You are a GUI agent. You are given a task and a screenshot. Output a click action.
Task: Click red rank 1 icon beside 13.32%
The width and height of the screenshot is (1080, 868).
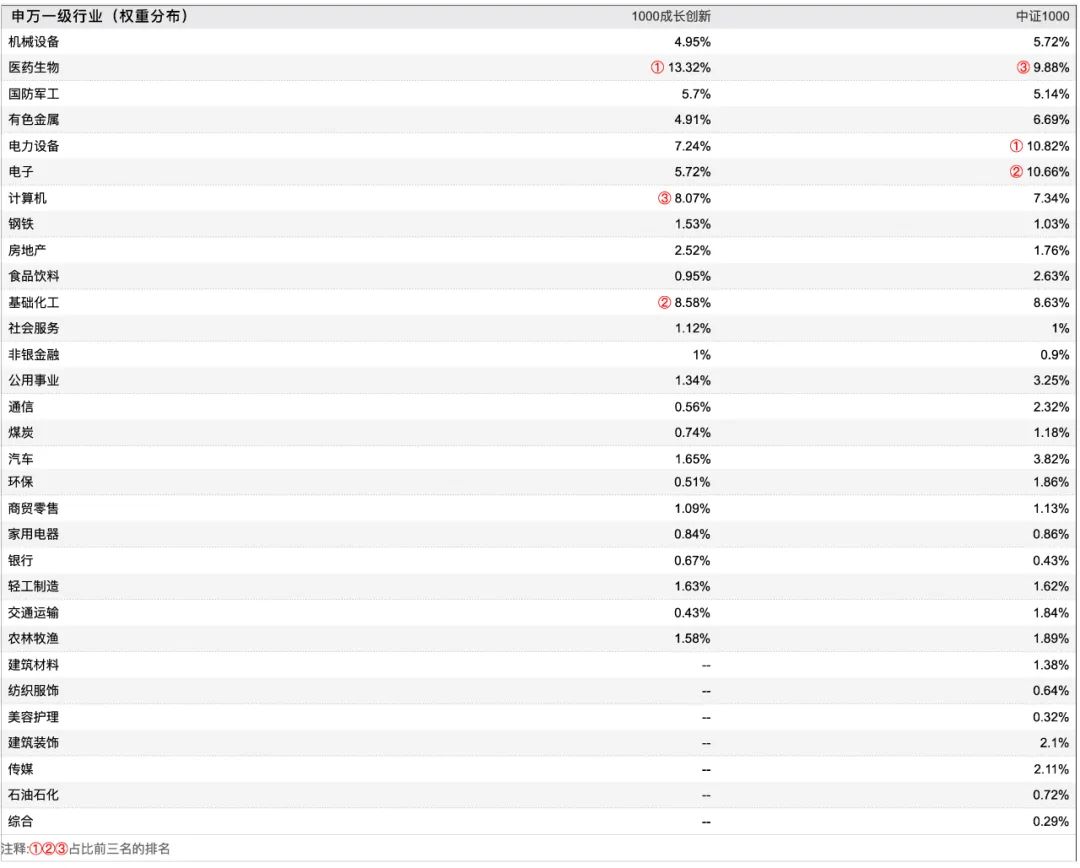pos(657,68)
